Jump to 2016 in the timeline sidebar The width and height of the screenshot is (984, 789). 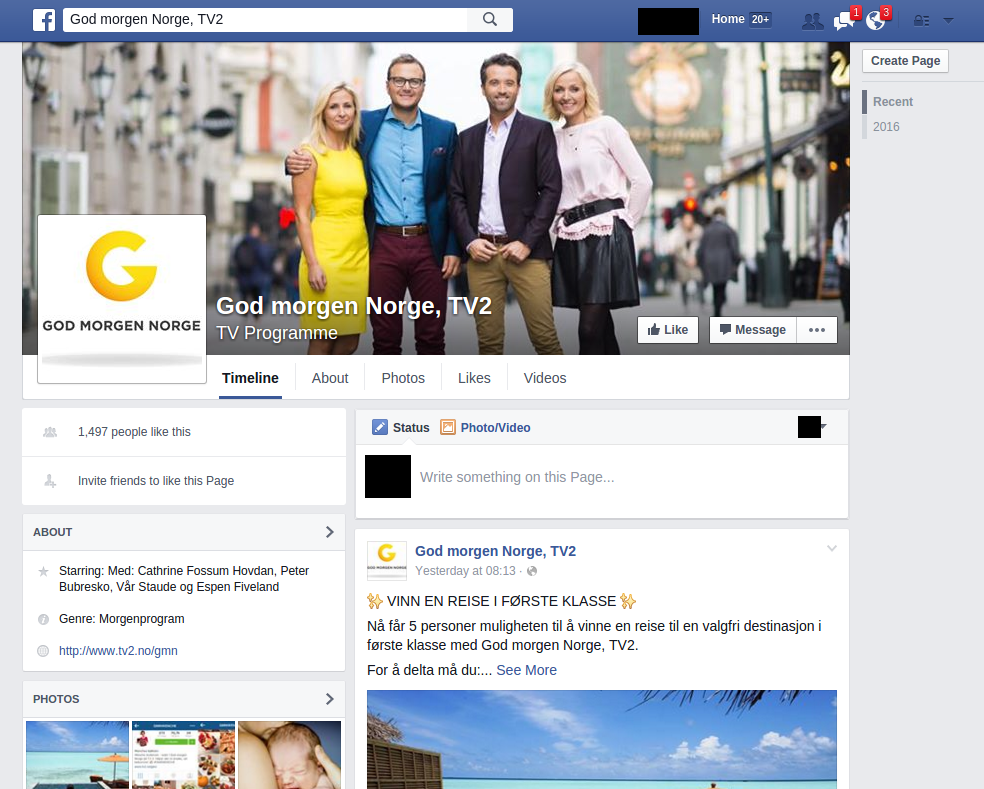[x=886, y=127]
